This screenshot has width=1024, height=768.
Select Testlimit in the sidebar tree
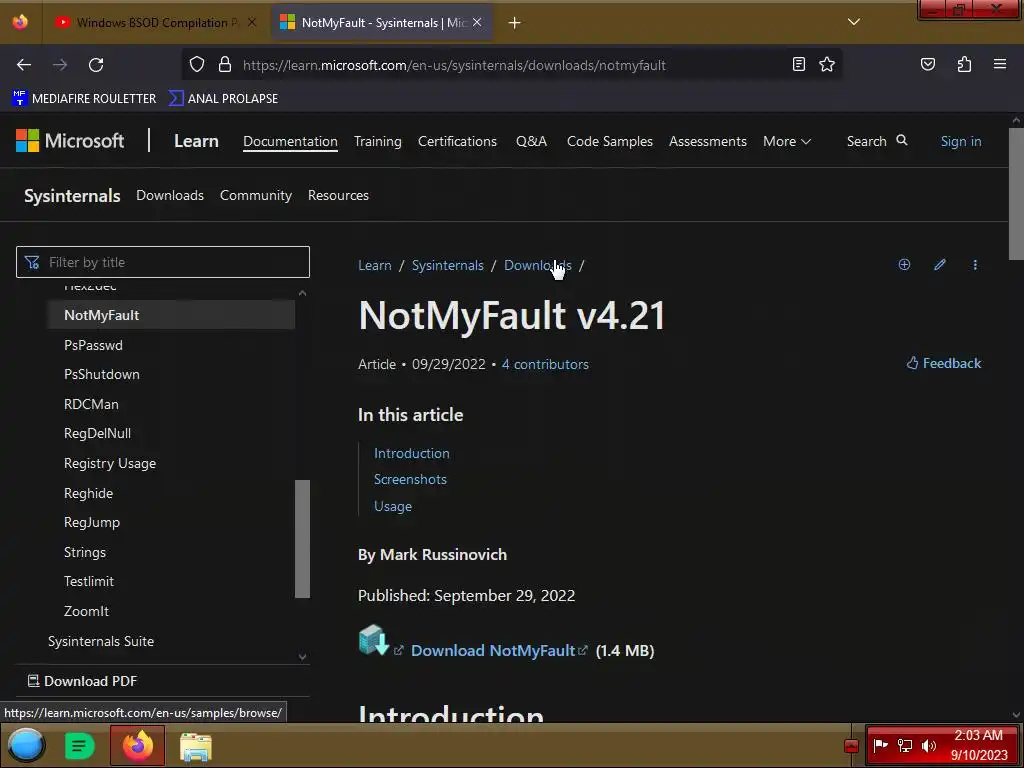[89, 581]
